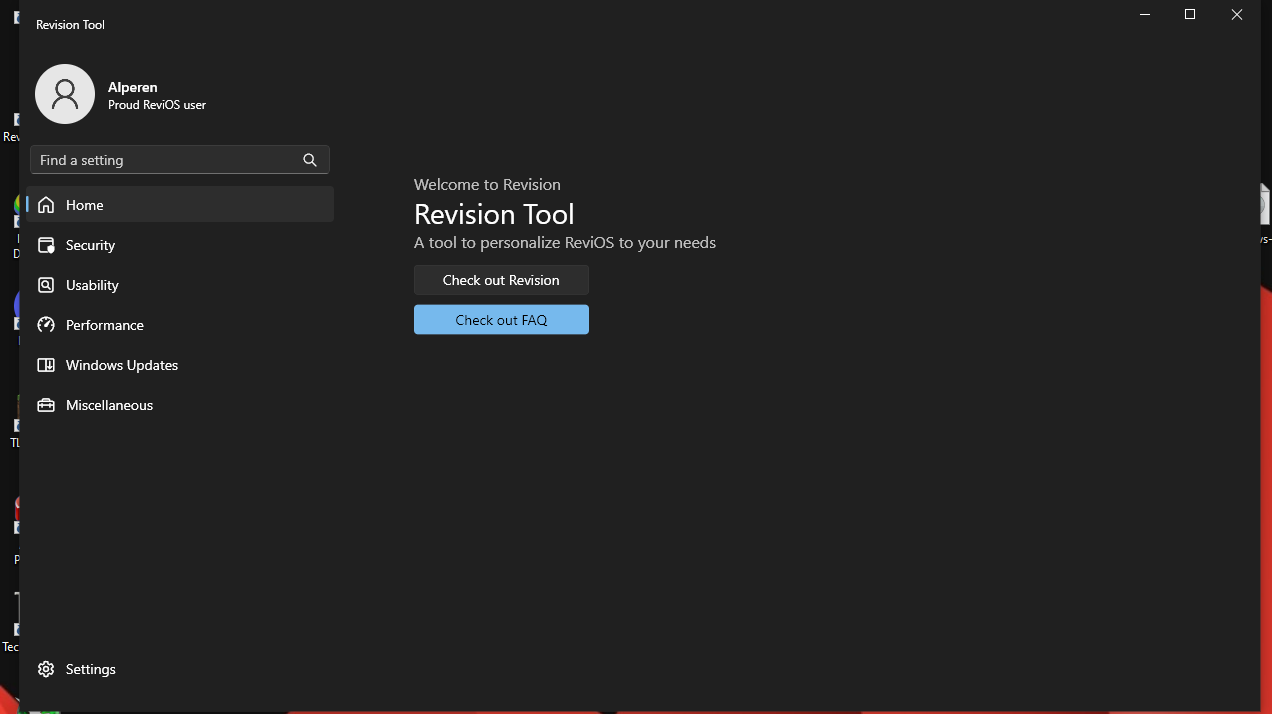
Task: Open the Settings page
Action: pos(180,669)
